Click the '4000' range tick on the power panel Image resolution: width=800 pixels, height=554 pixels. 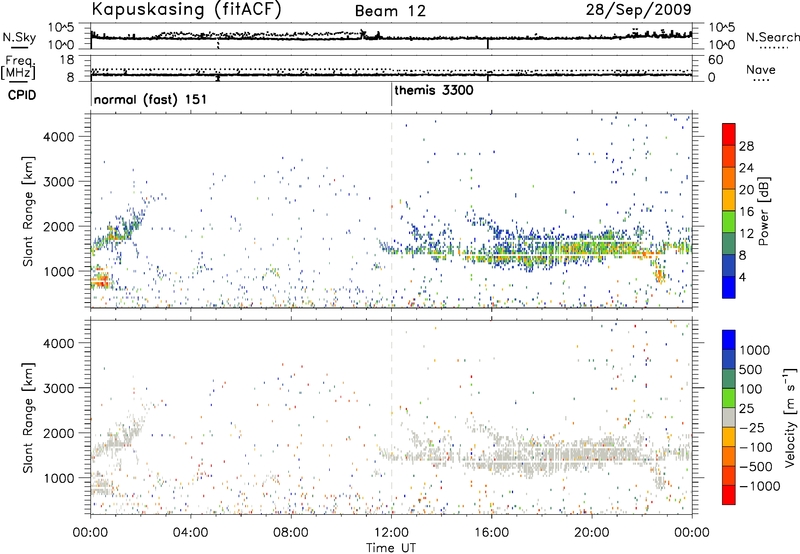pos(59,137)
